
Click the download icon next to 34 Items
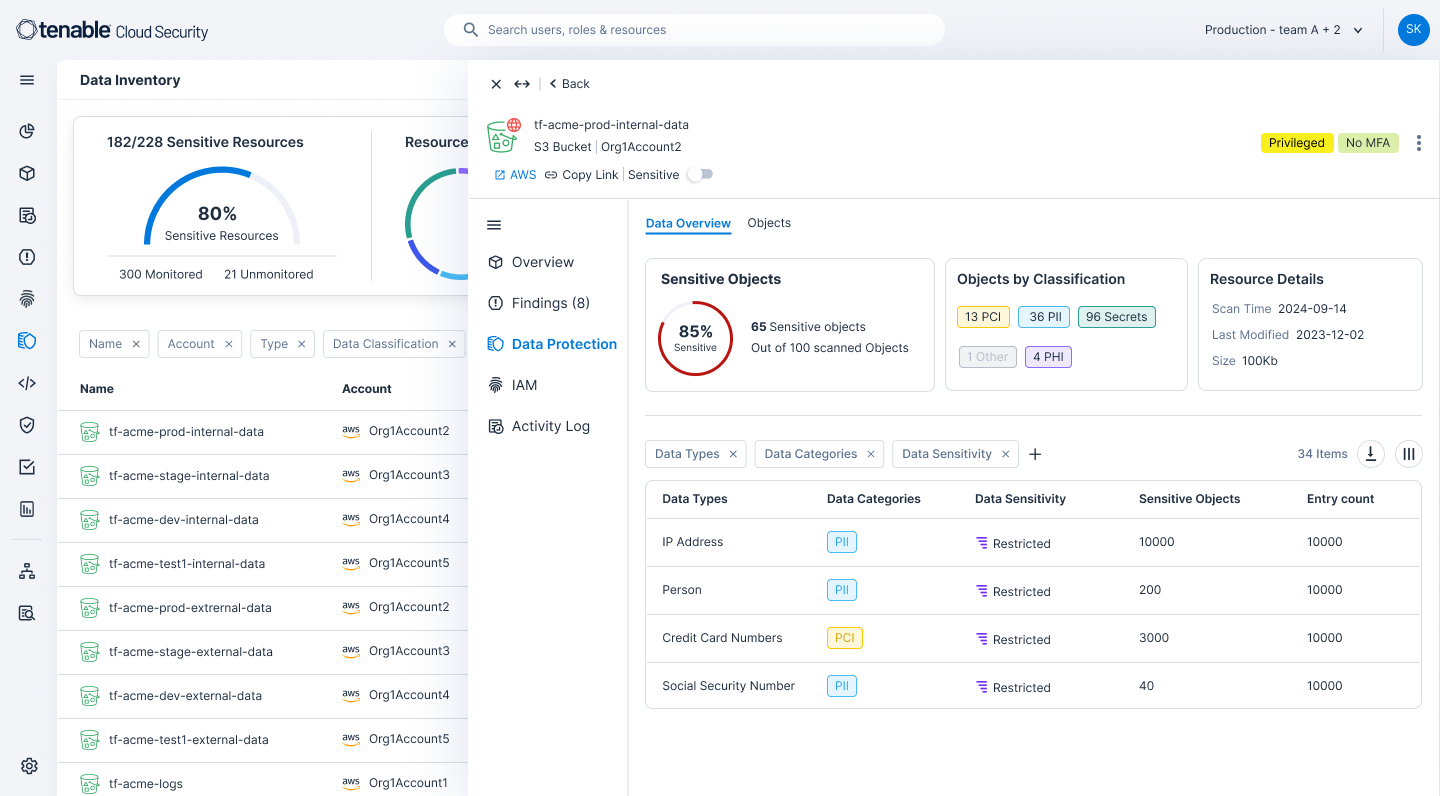[x=1371, y=454]
